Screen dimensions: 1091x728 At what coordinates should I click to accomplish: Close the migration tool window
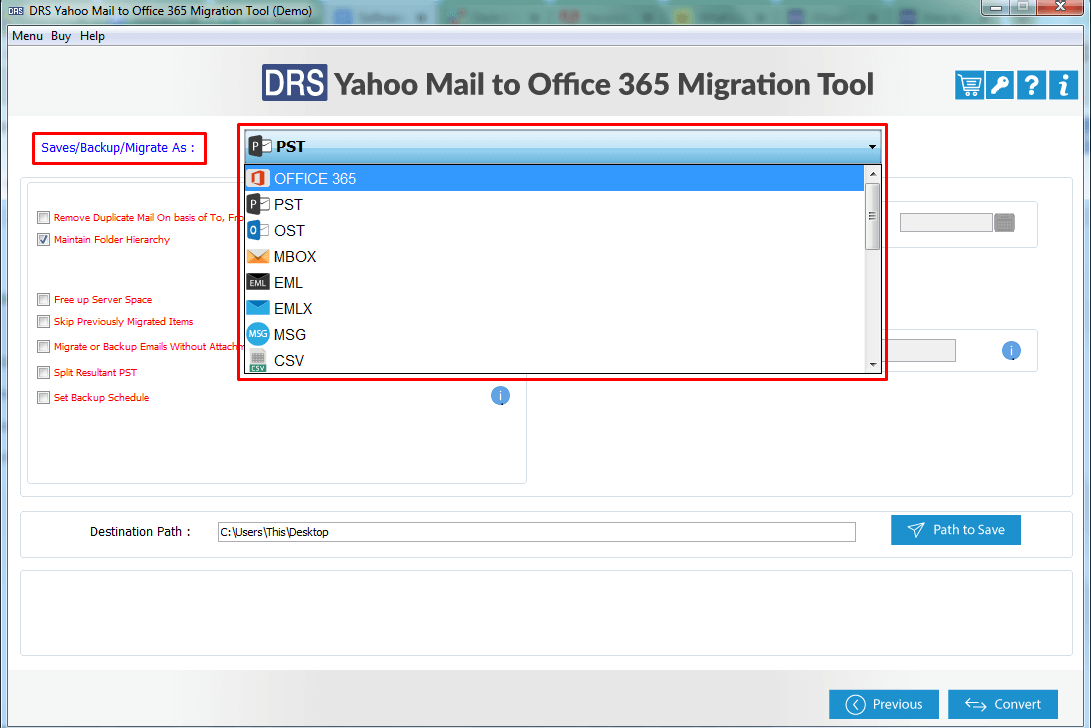click(1060, 7)
